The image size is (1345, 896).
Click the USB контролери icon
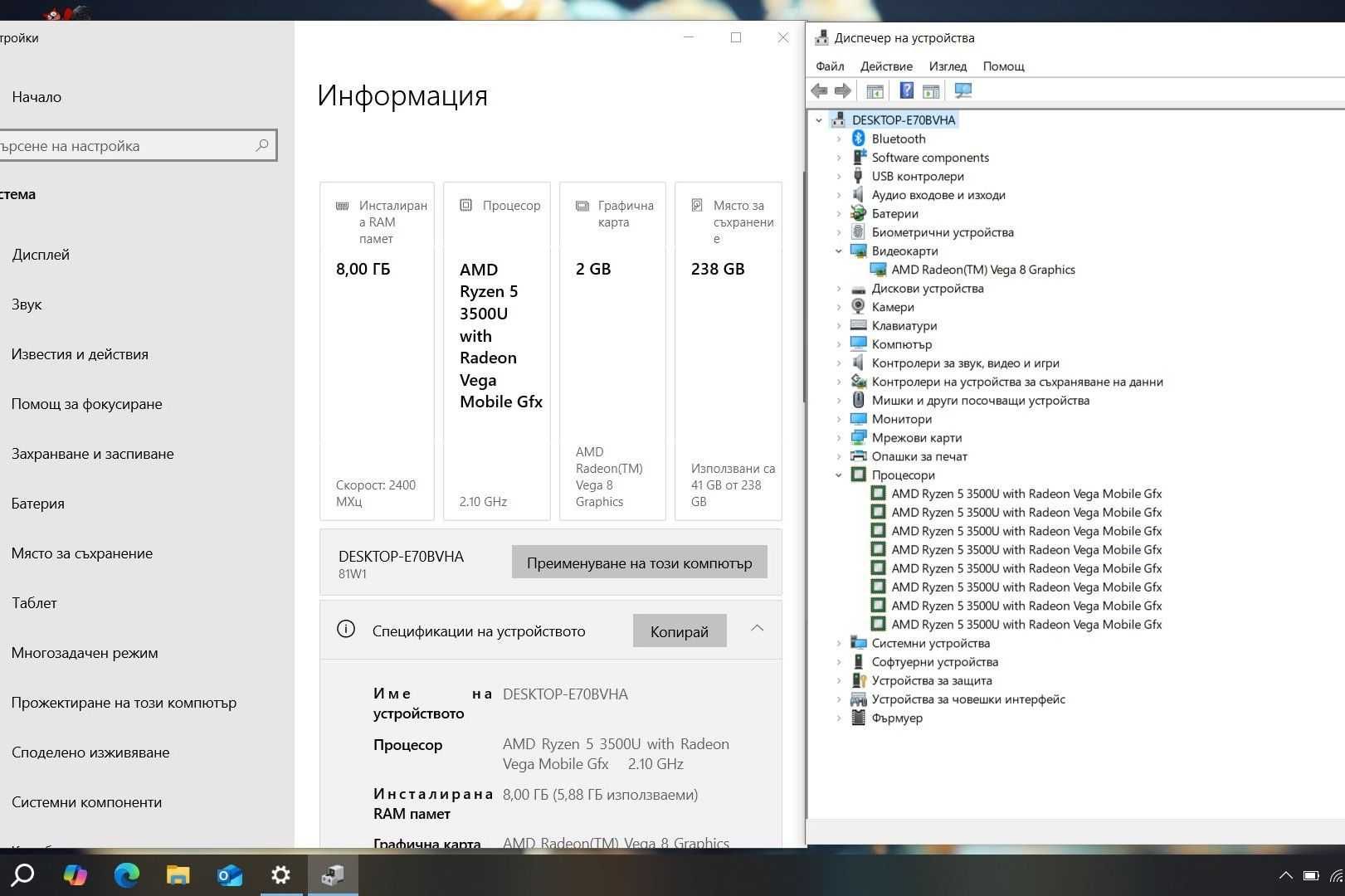[x=859, y=176]
